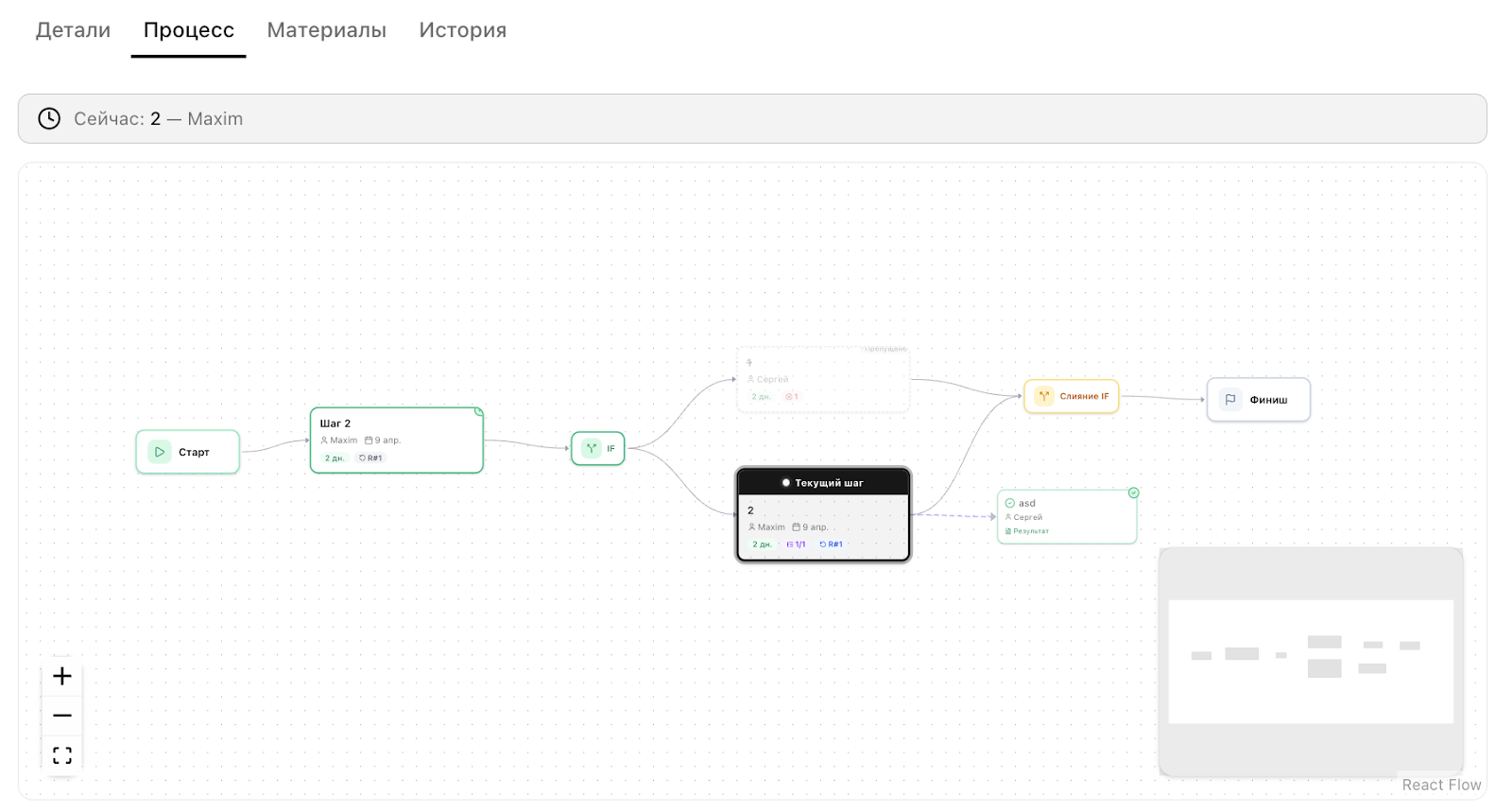The width and height of the screenshot is (1512, 812).
Task: Select the Текущий шаг node header
Action: [823, 482]
